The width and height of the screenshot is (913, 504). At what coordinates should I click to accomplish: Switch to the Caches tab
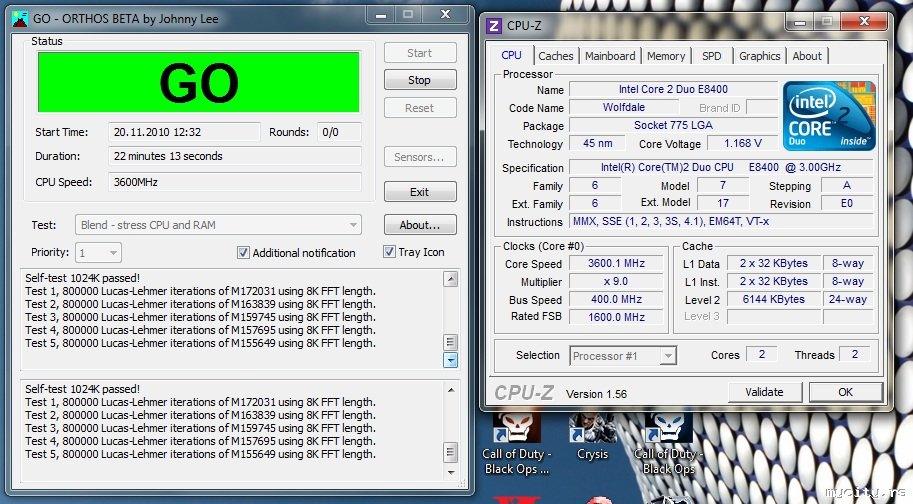[x=555, y=56]
